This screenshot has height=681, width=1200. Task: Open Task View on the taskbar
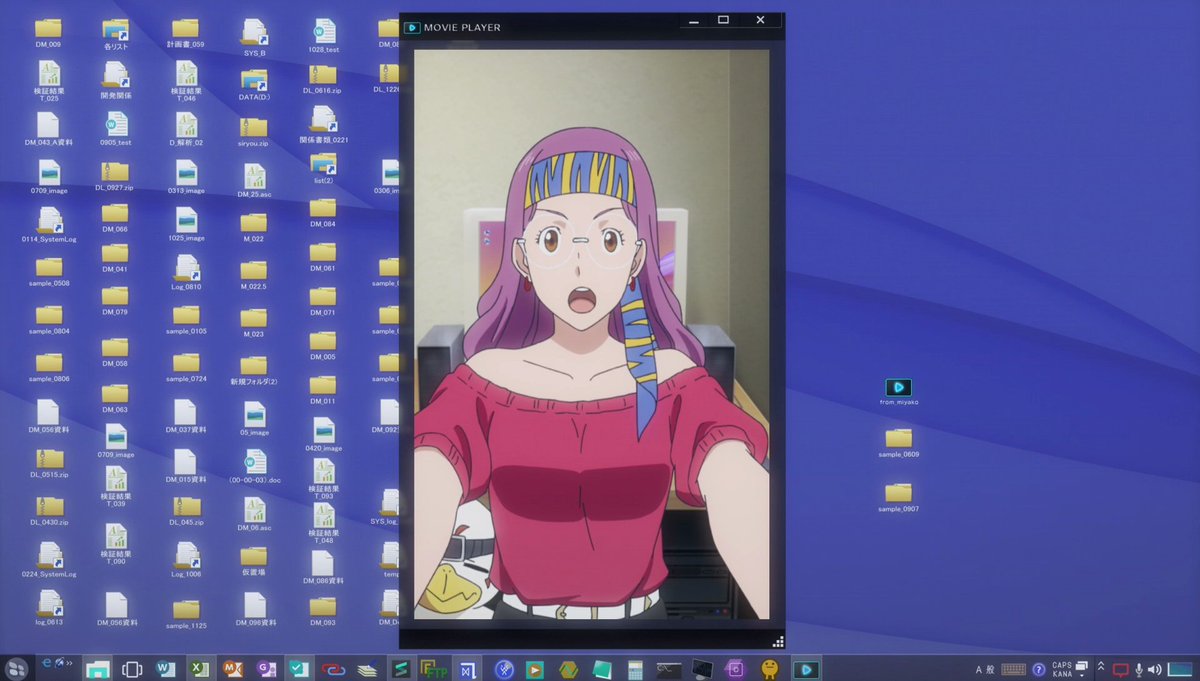point(132,669)
